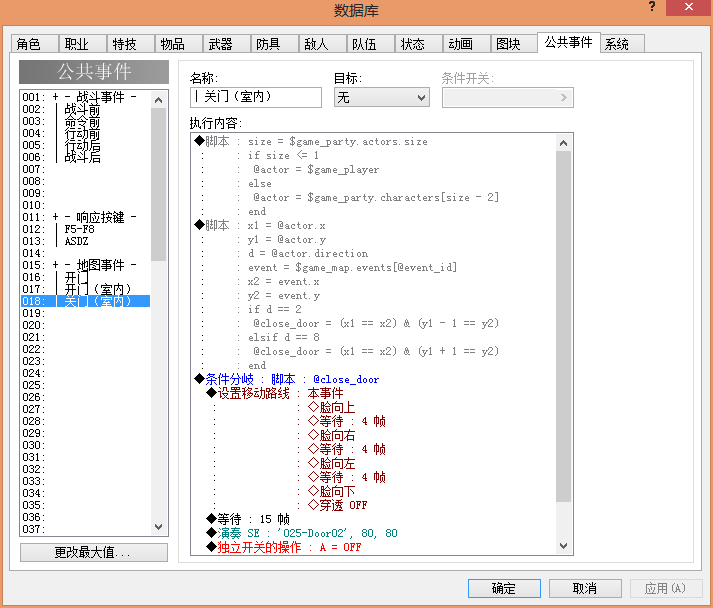This screenshot has width=713, height=608.
Task: Switch to the 状态 tab
Action: [419, 44]
